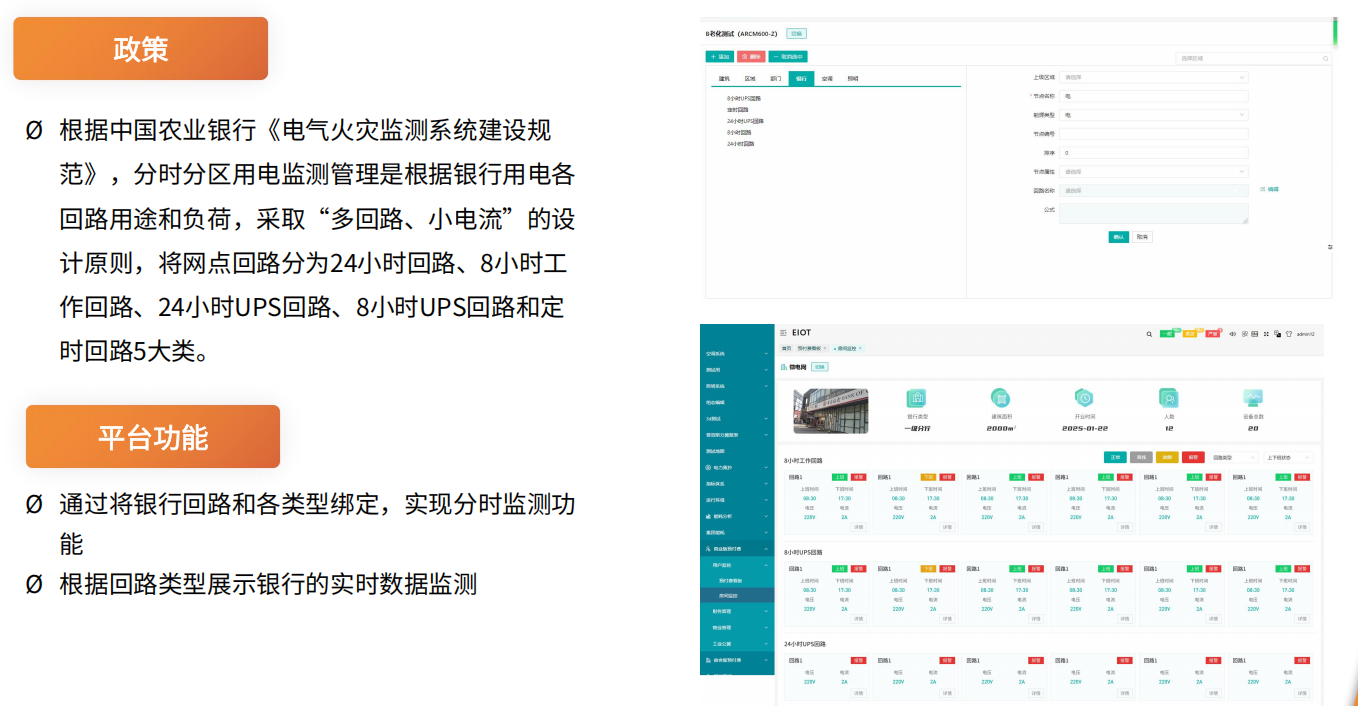Select 房间监控 in the sidebar
This screenshot has width=1358, height=706.
[x=737, y=595]
